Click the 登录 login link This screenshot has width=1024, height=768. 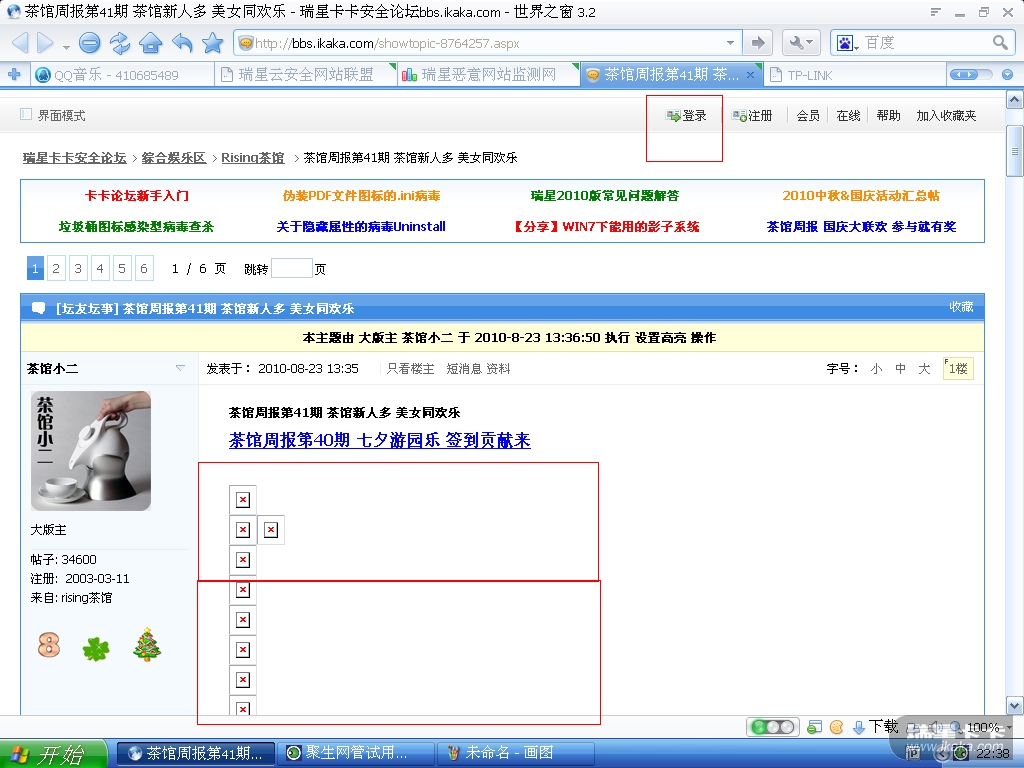(x=686, y=116)
